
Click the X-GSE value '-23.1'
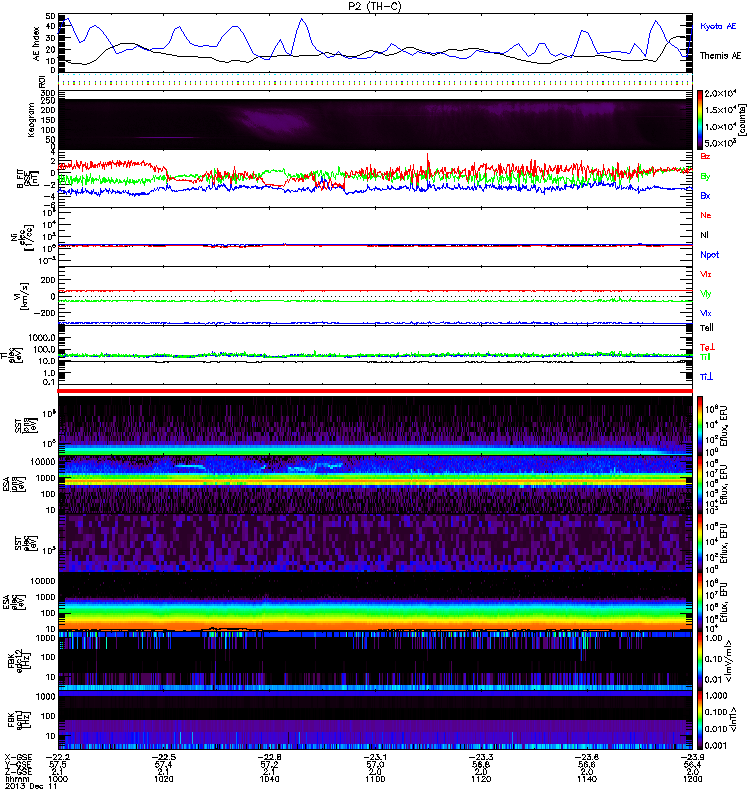pos(375,757)
